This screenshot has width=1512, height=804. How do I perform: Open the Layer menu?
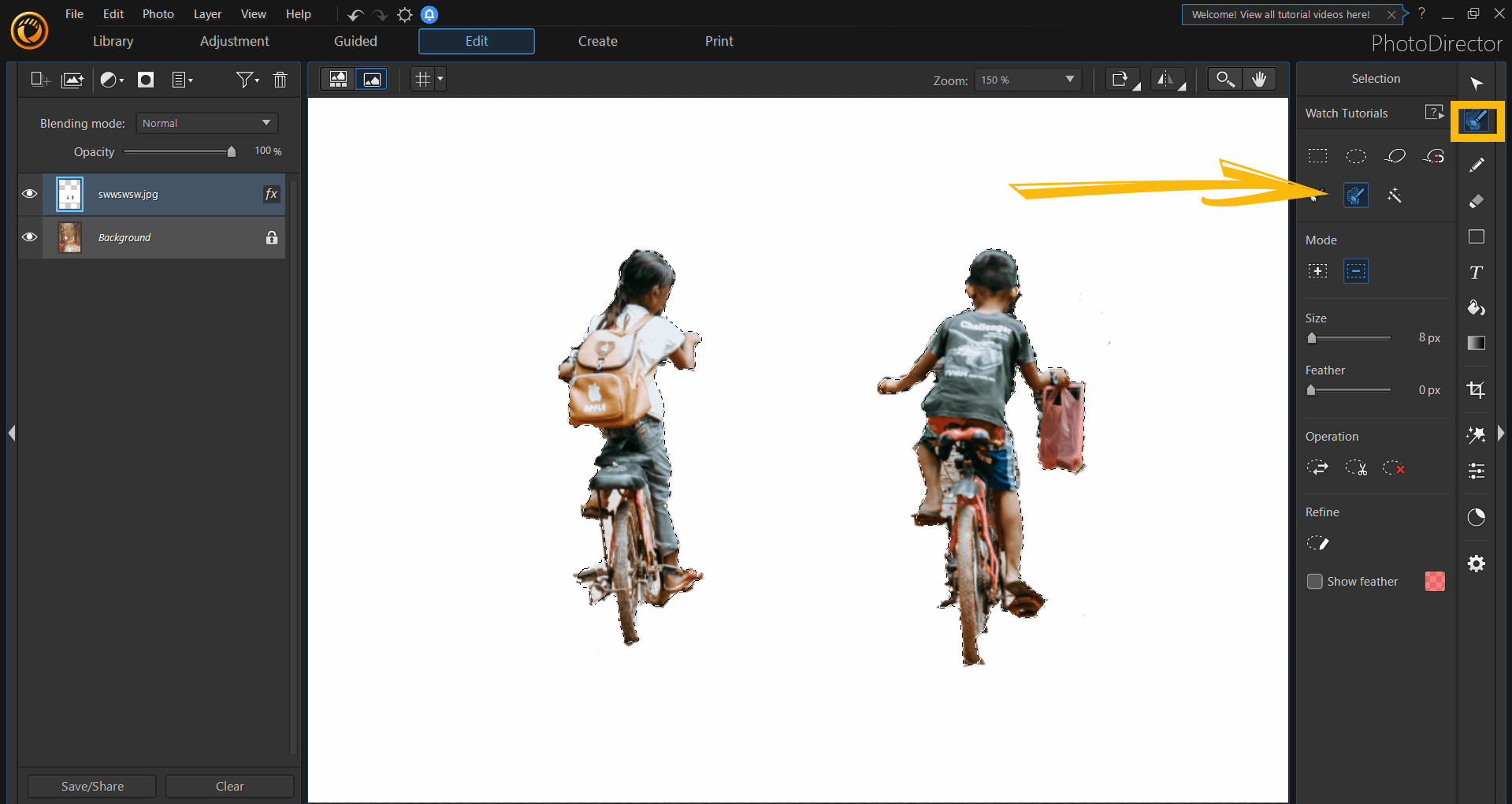(x=207, y=14)
